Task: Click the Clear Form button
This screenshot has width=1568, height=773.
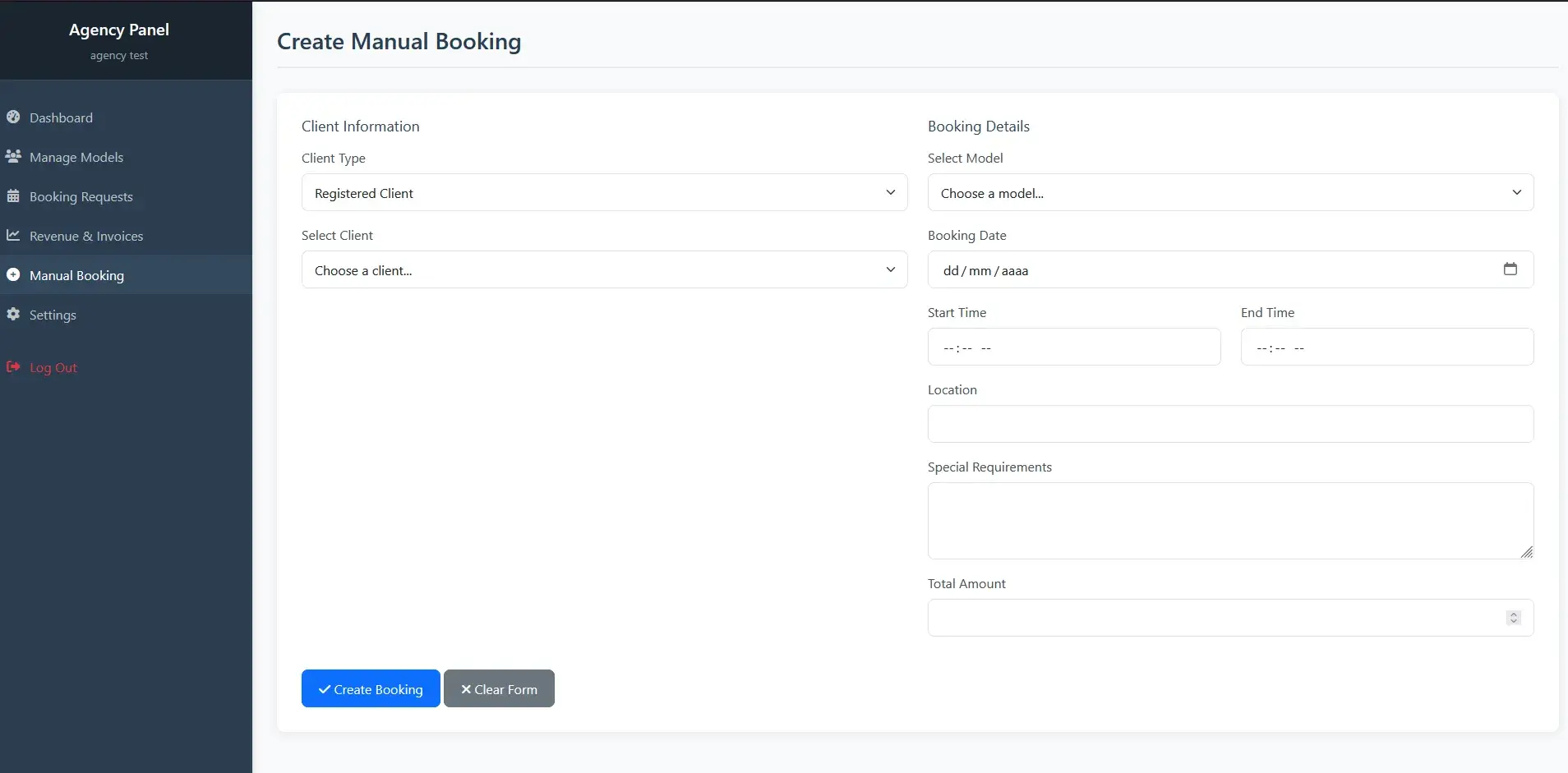Action: coord(499,689)
